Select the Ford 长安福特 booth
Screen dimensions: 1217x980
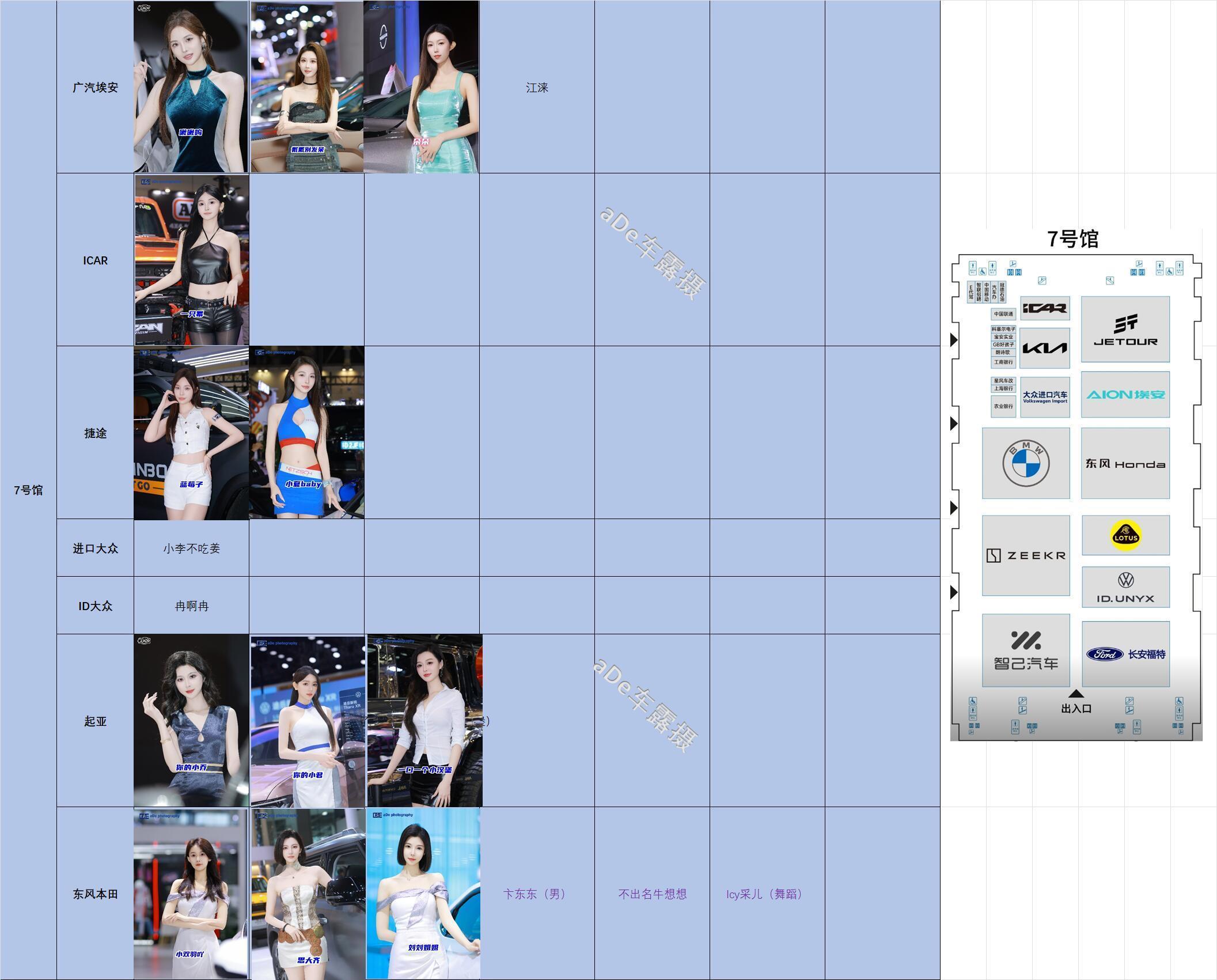[x=1125, y=654]
